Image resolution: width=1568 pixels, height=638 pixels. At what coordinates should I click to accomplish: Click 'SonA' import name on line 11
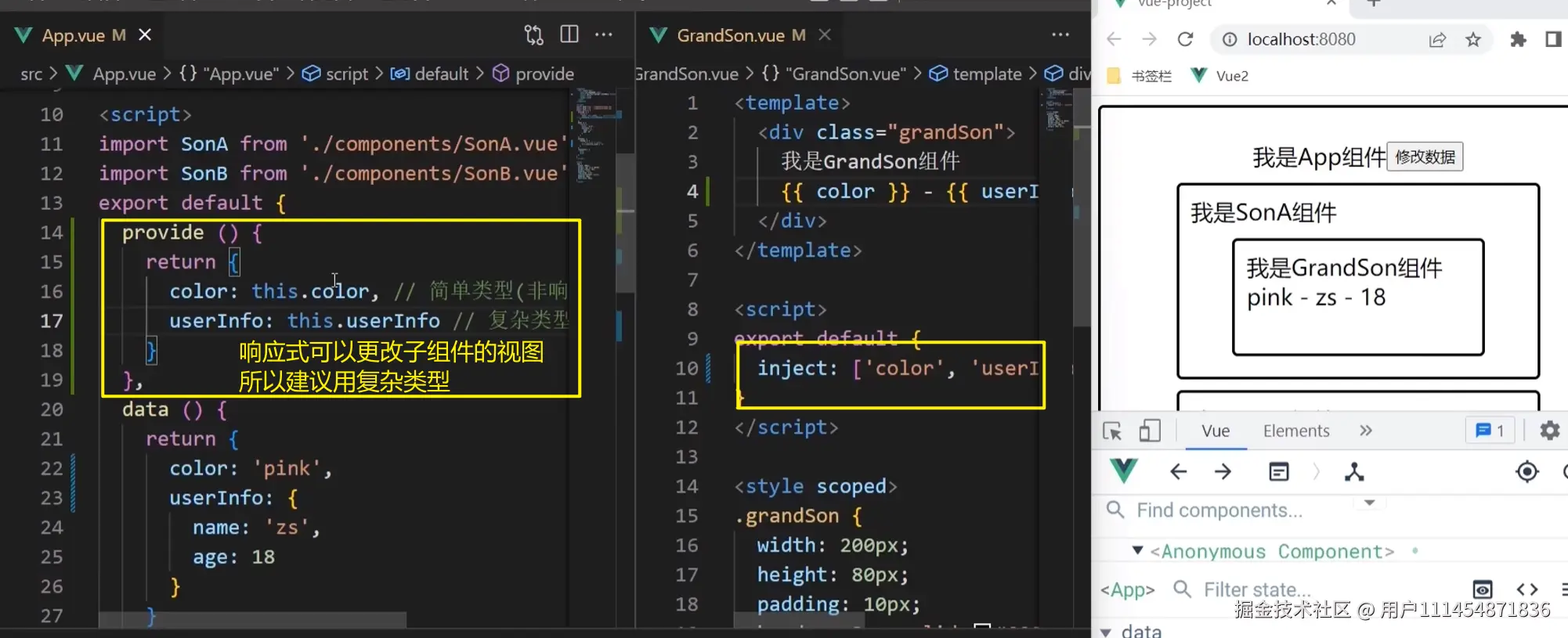point(204,144)
